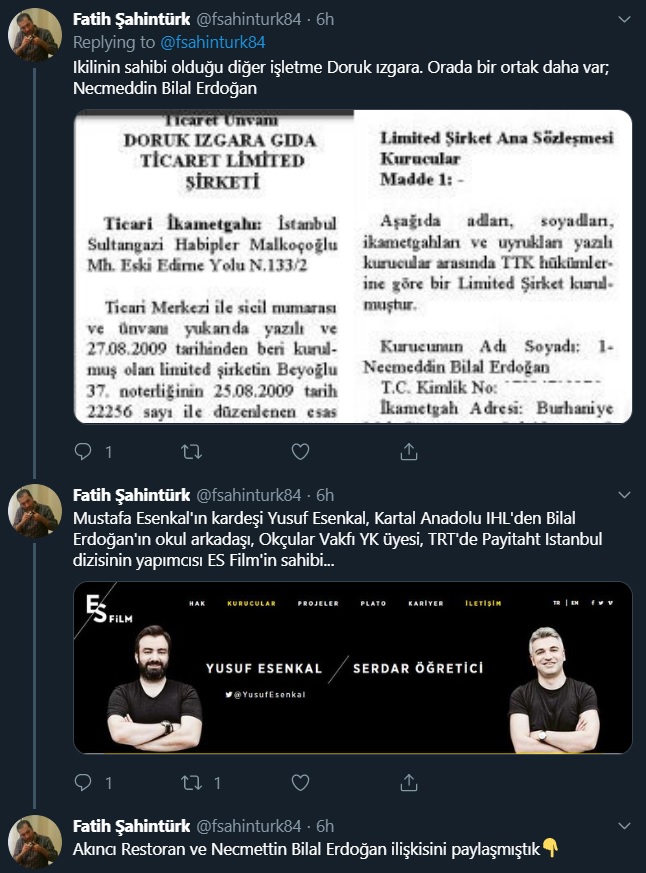Open the avatar beside the Akıncı Restoran tweet
646x873 pixels.
click(x=35, y=842)
